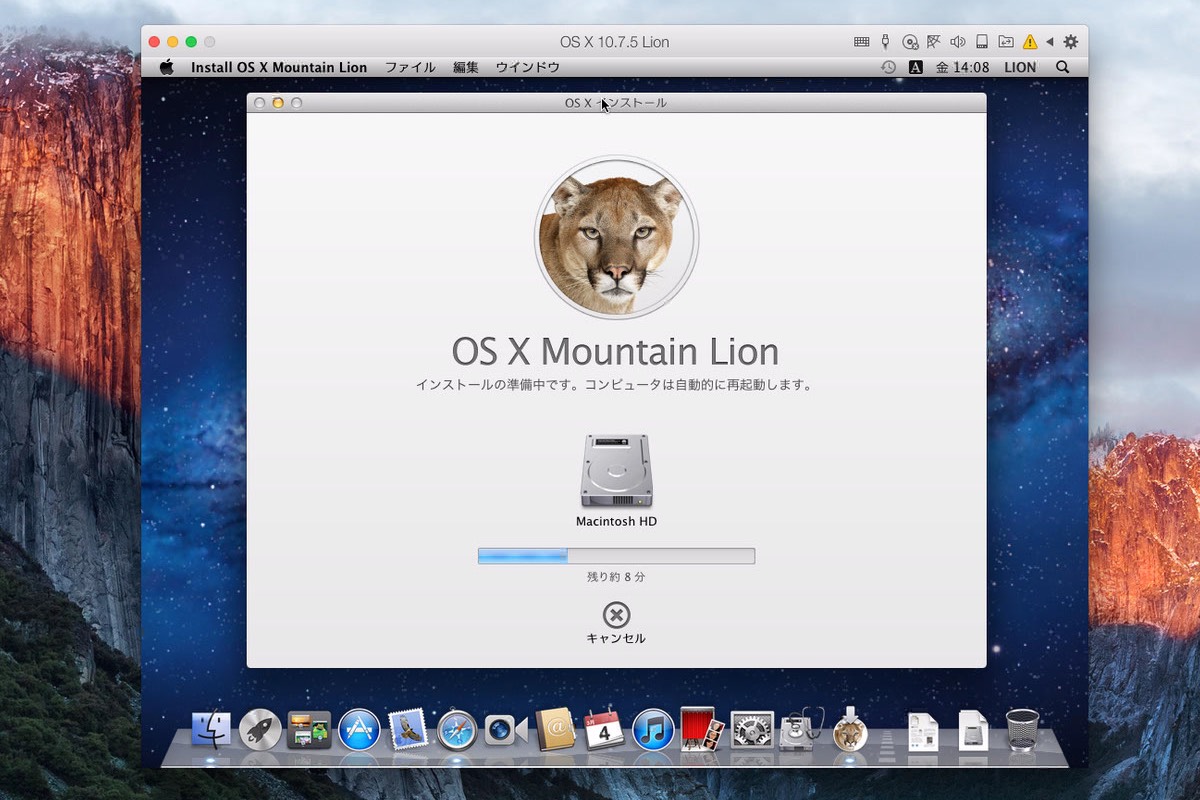Open Disk Utility from the Dock

tap(801, 730)
